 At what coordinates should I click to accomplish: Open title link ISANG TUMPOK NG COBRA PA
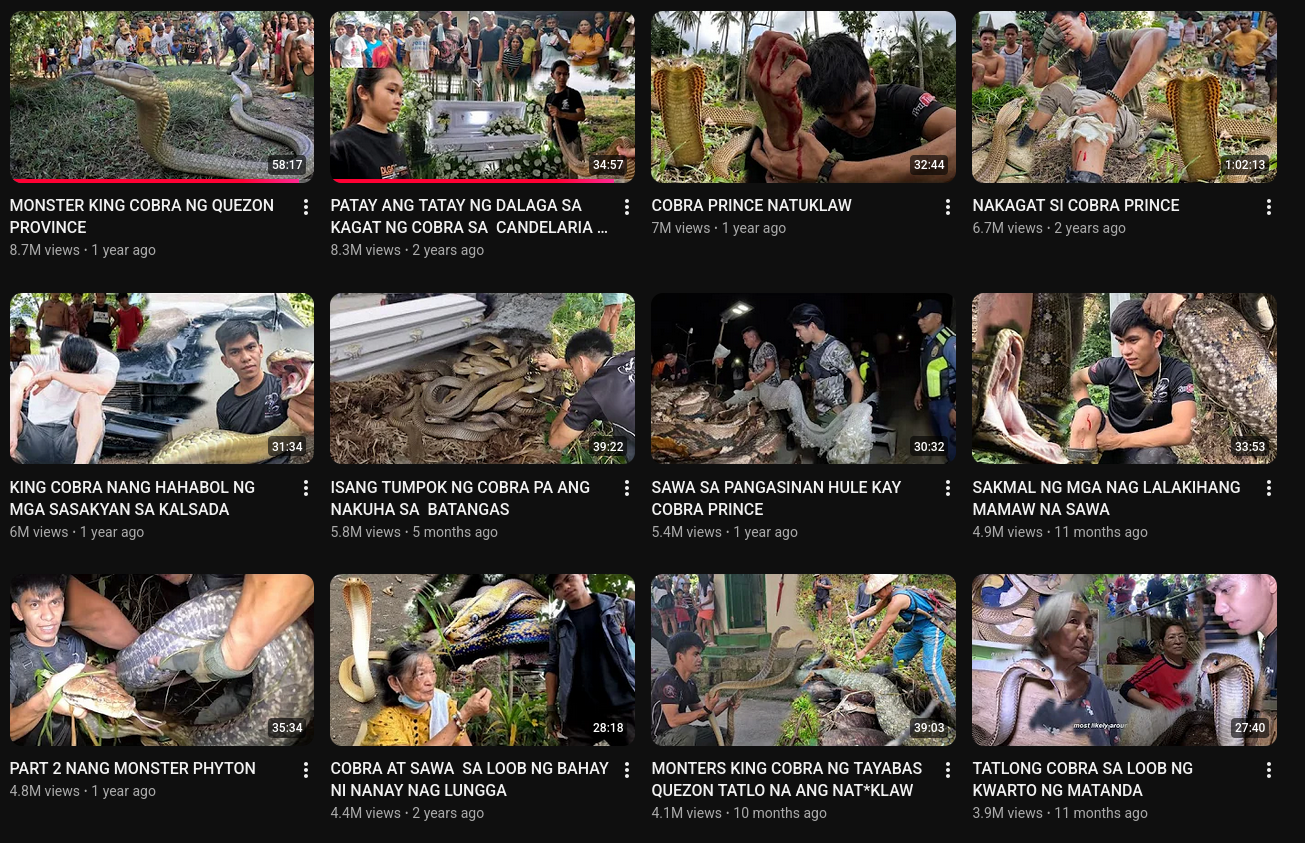point(460,498)
